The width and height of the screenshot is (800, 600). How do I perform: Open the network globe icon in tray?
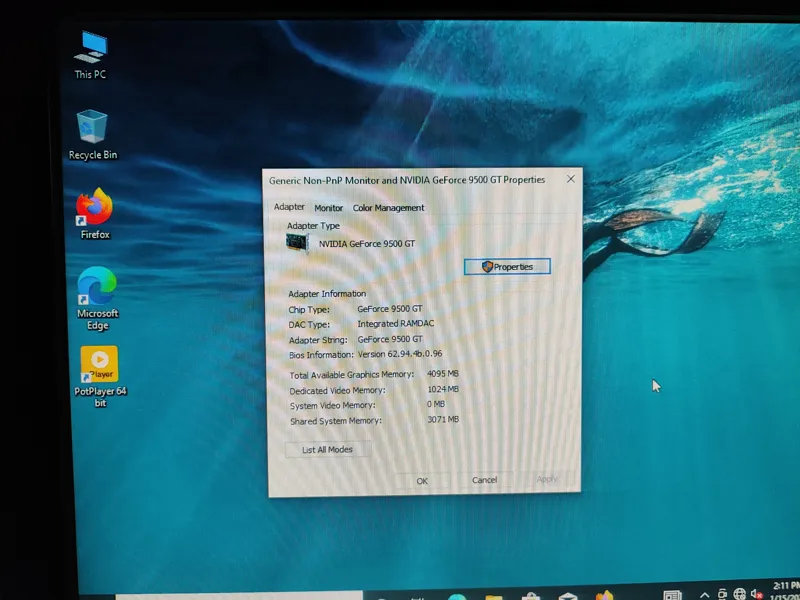[x=739, y=593]
